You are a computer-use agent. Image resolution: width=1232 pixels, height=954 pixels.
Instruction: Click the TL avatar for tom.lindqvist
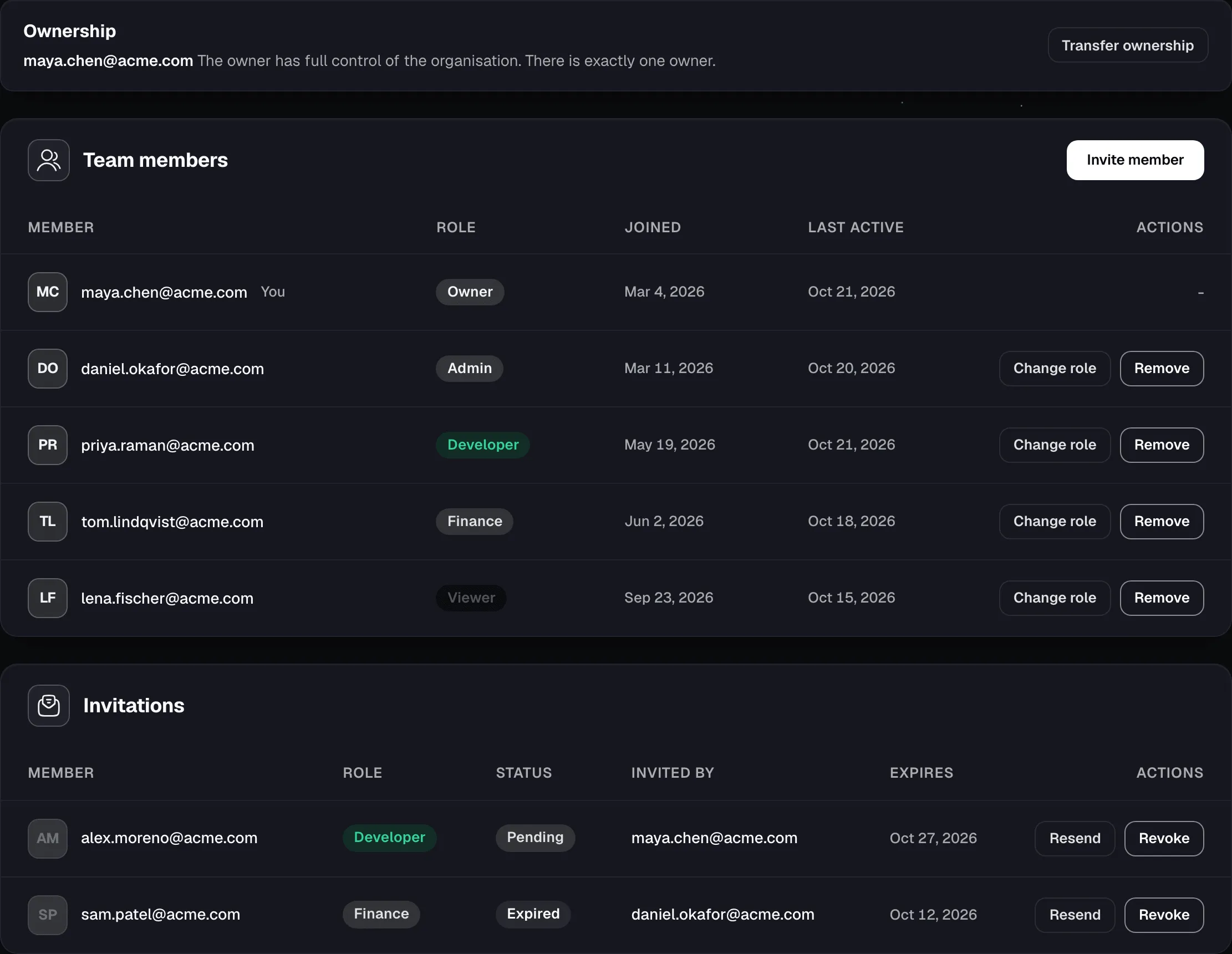click(x=48, y=522)
